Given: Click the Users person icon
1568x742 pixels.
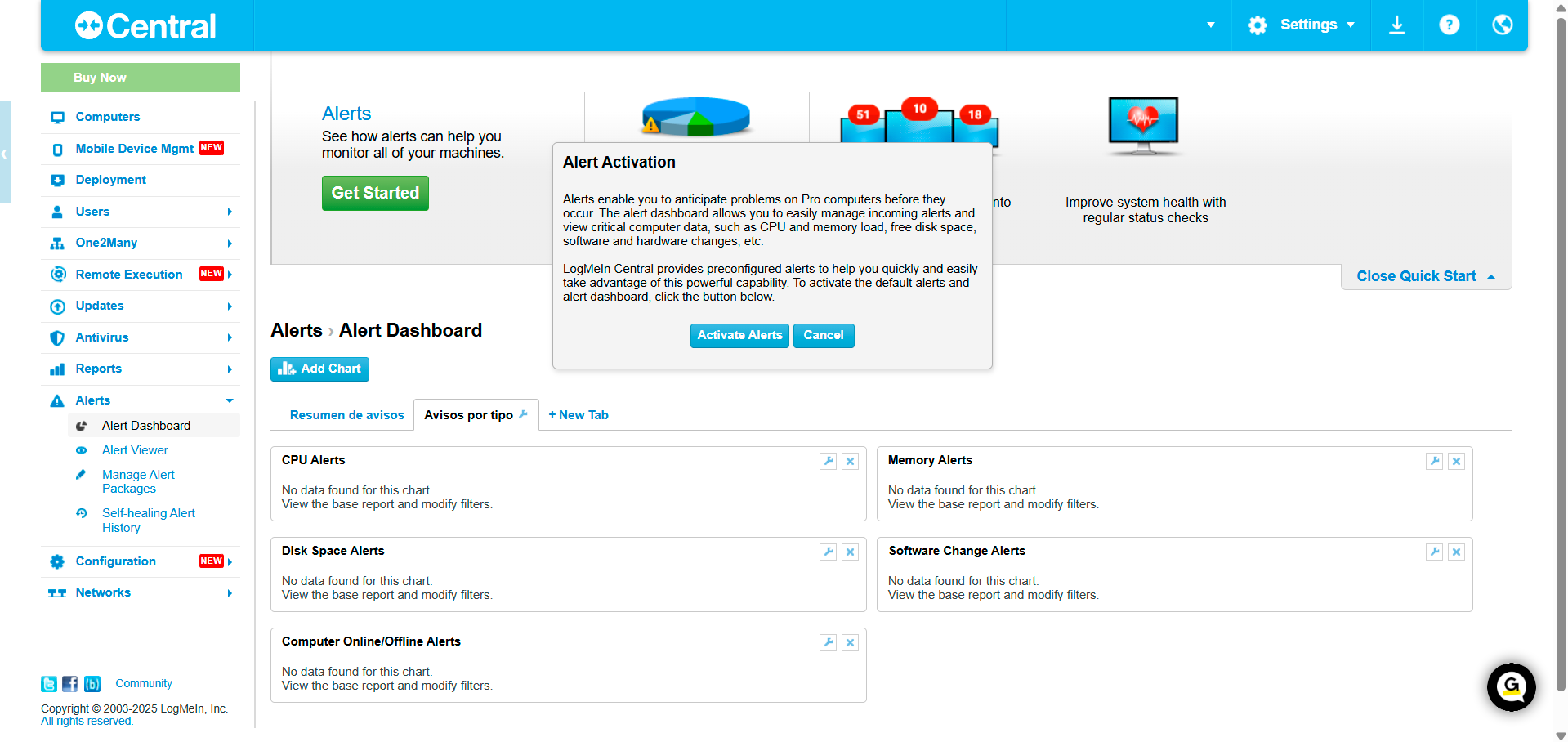Looking at the screenshot, I should click(x=57, y=212).
